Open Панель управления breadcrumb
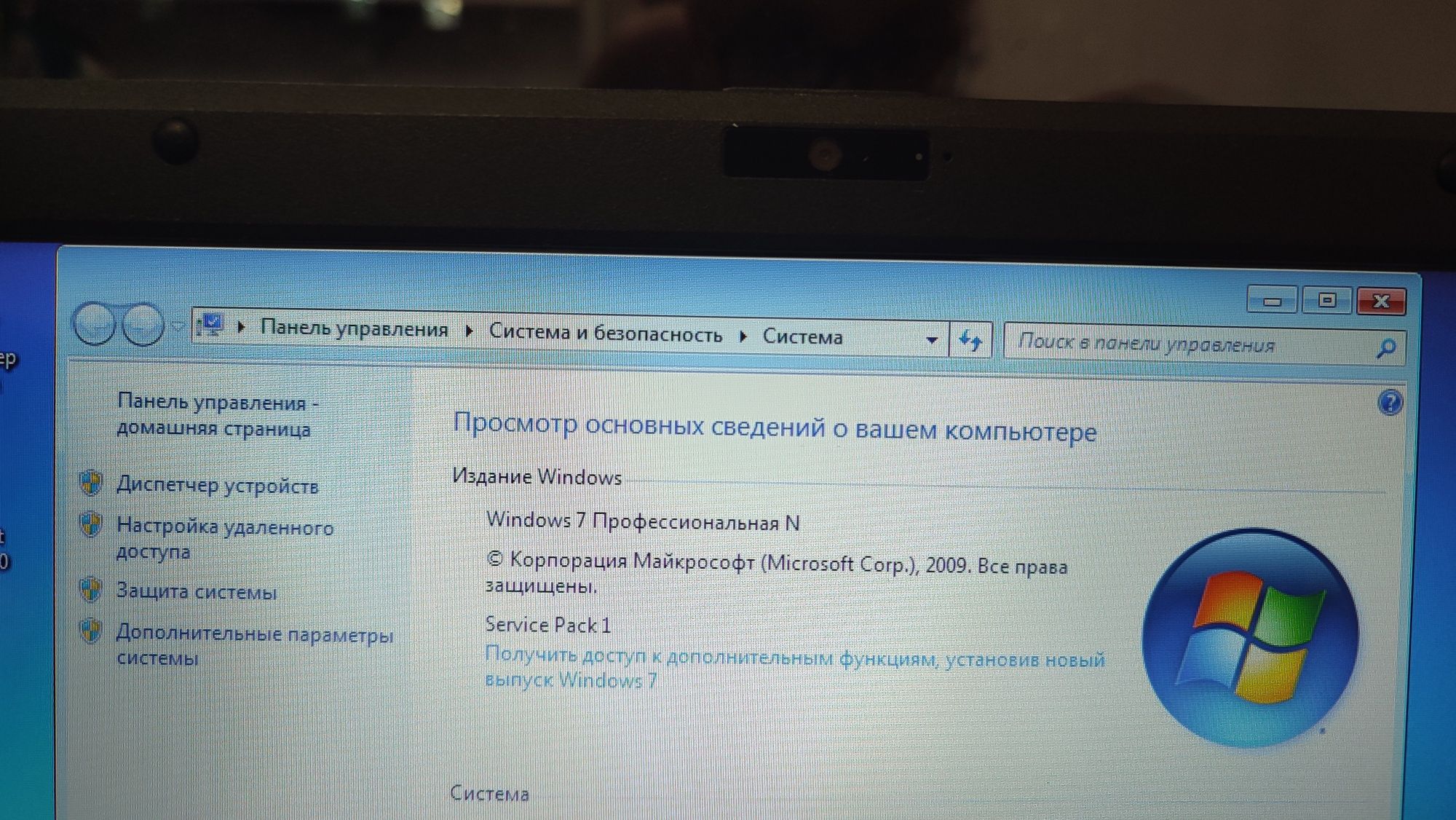Viewport: 1456px width, 820px height. (x=354, y=328)
